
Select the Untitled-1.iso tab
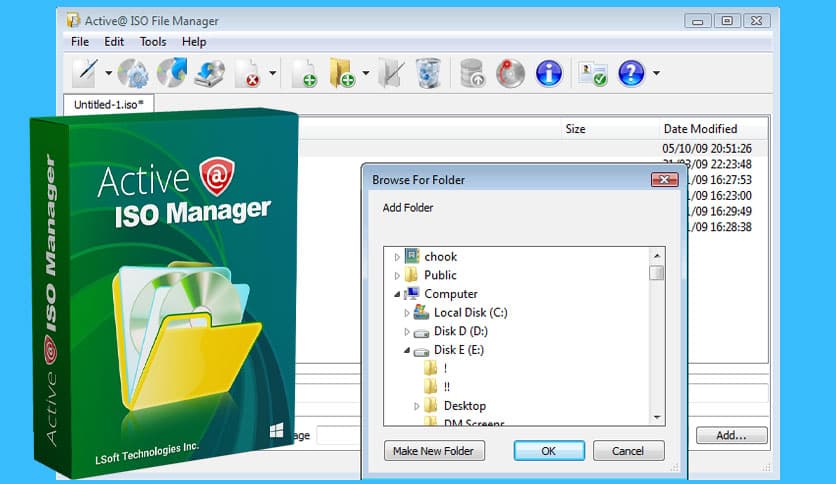point(109,104)
